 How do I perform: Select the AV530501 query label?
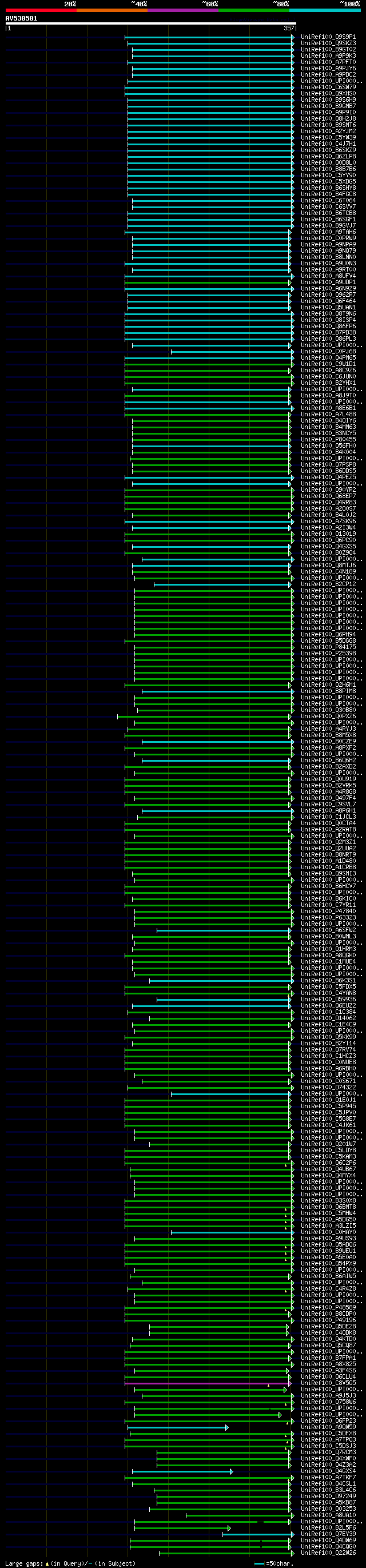pyautogui.click(x=21, y=18)
